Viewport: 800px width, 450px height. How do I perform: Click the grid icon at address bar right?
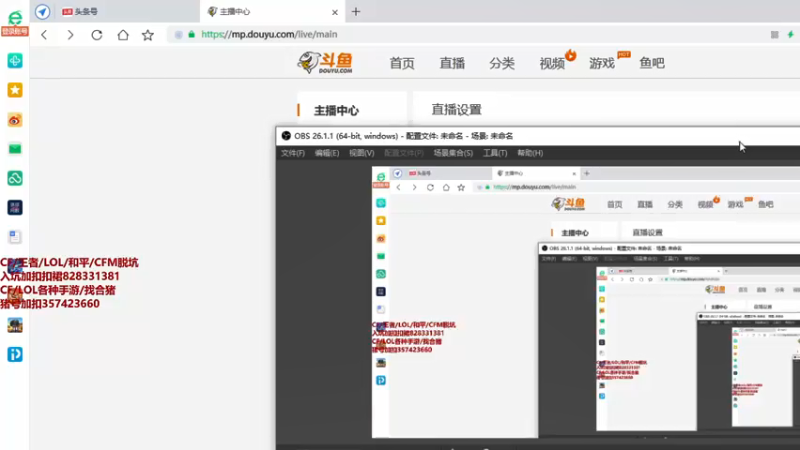[774, 35]
